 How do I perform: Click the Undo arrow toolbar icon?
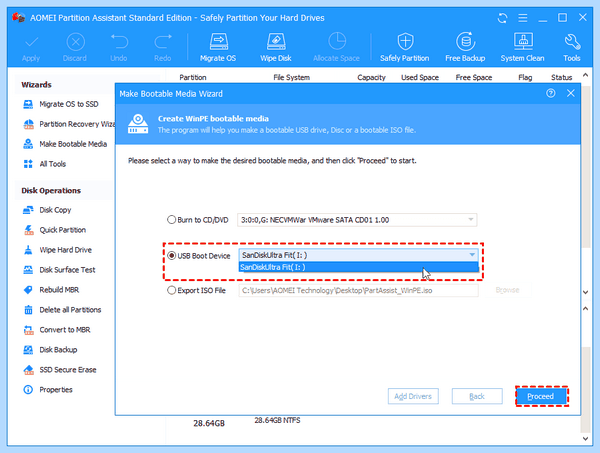point(119,42)
